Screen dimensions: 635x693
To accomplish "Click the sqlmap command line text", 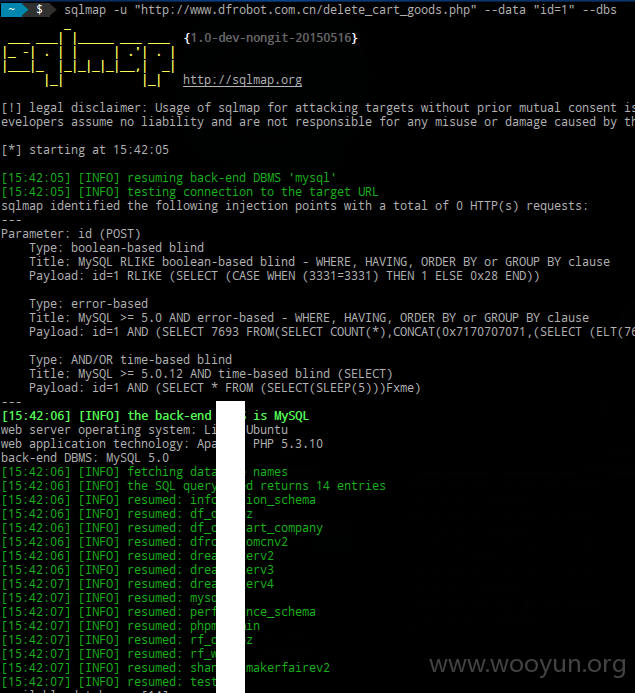I will 340,9.
